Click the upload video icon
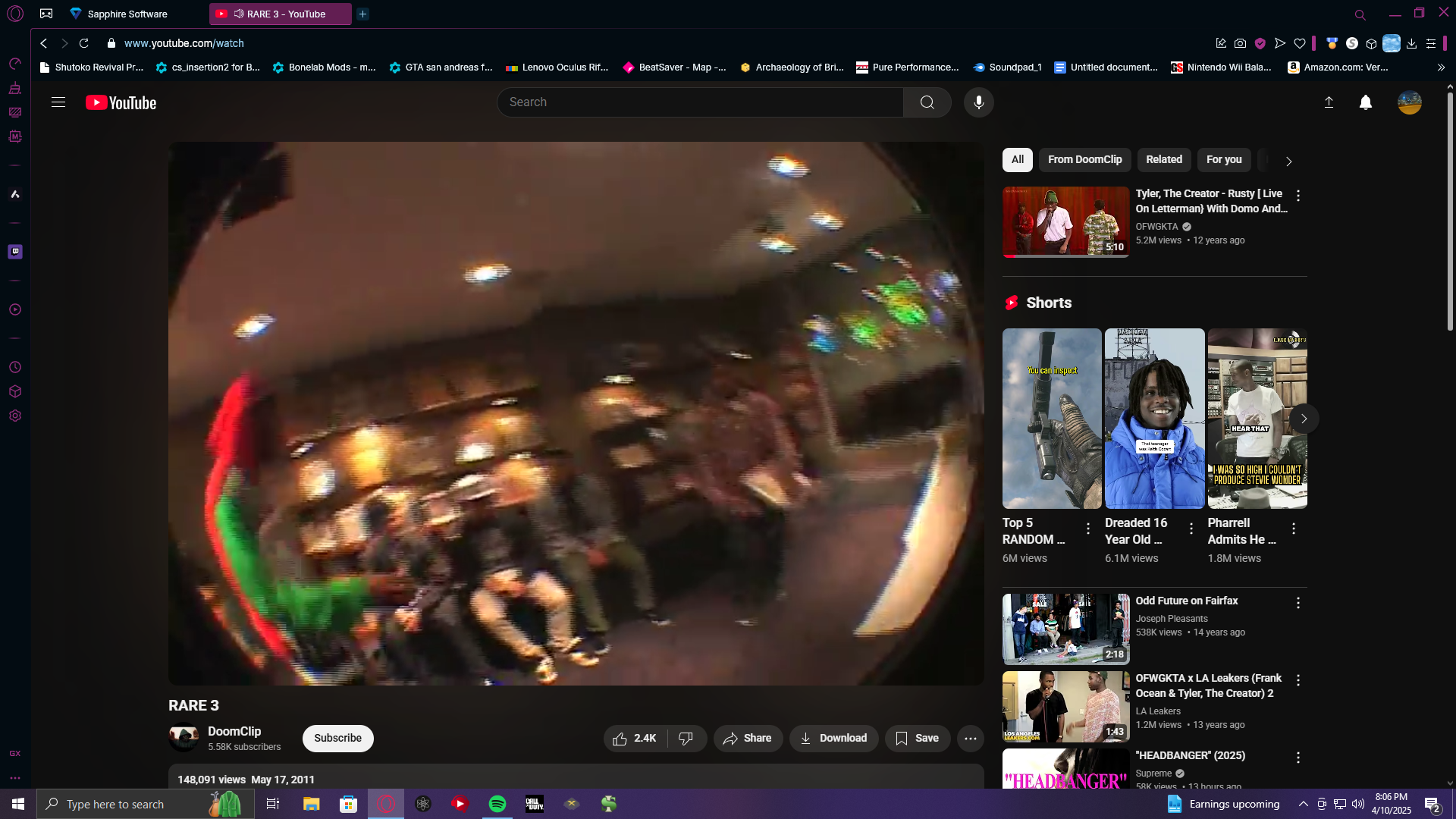Viewport: 1456px width, 819px height. (x=1329, y=102)
